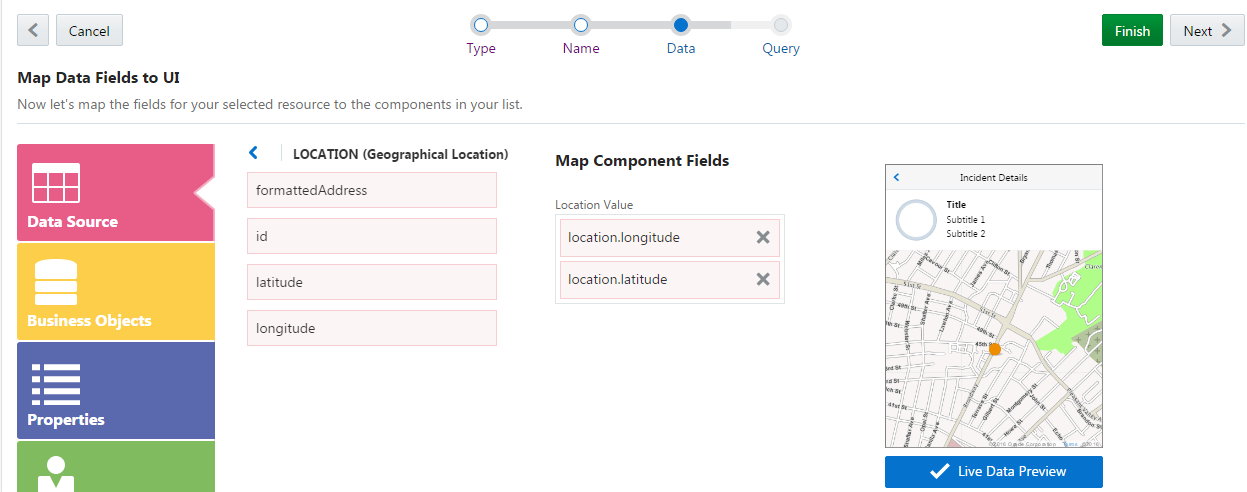Toggle the Live Data Preview button

click(993, 471)
